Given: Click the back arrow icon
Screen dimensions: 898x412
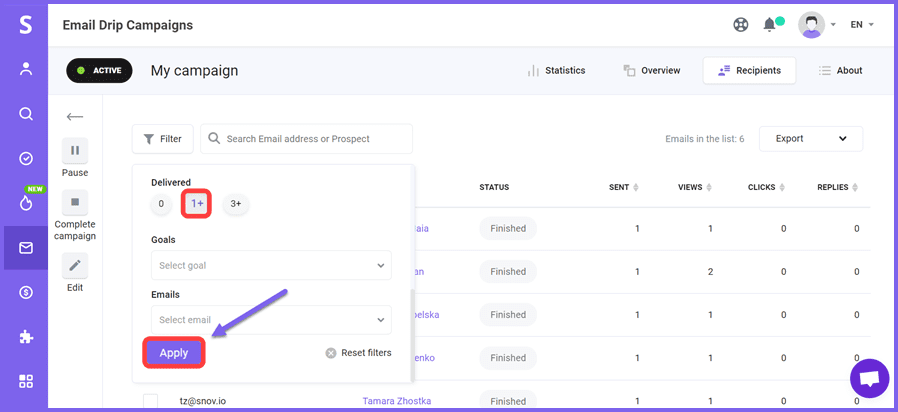Looking at the screenshot, I should [x=75, y=116].
